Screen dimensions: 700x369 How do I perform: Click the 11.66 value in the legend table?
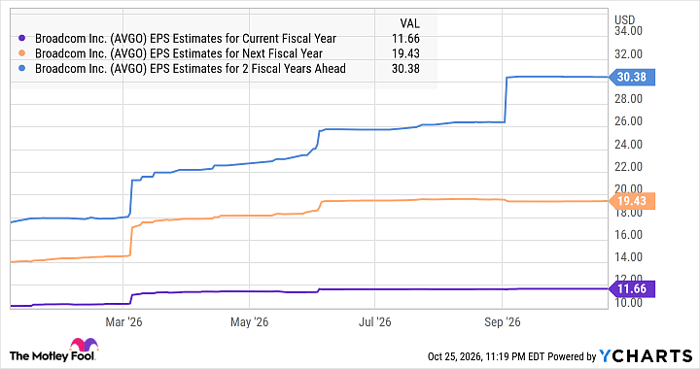click(x=406, y=39)
